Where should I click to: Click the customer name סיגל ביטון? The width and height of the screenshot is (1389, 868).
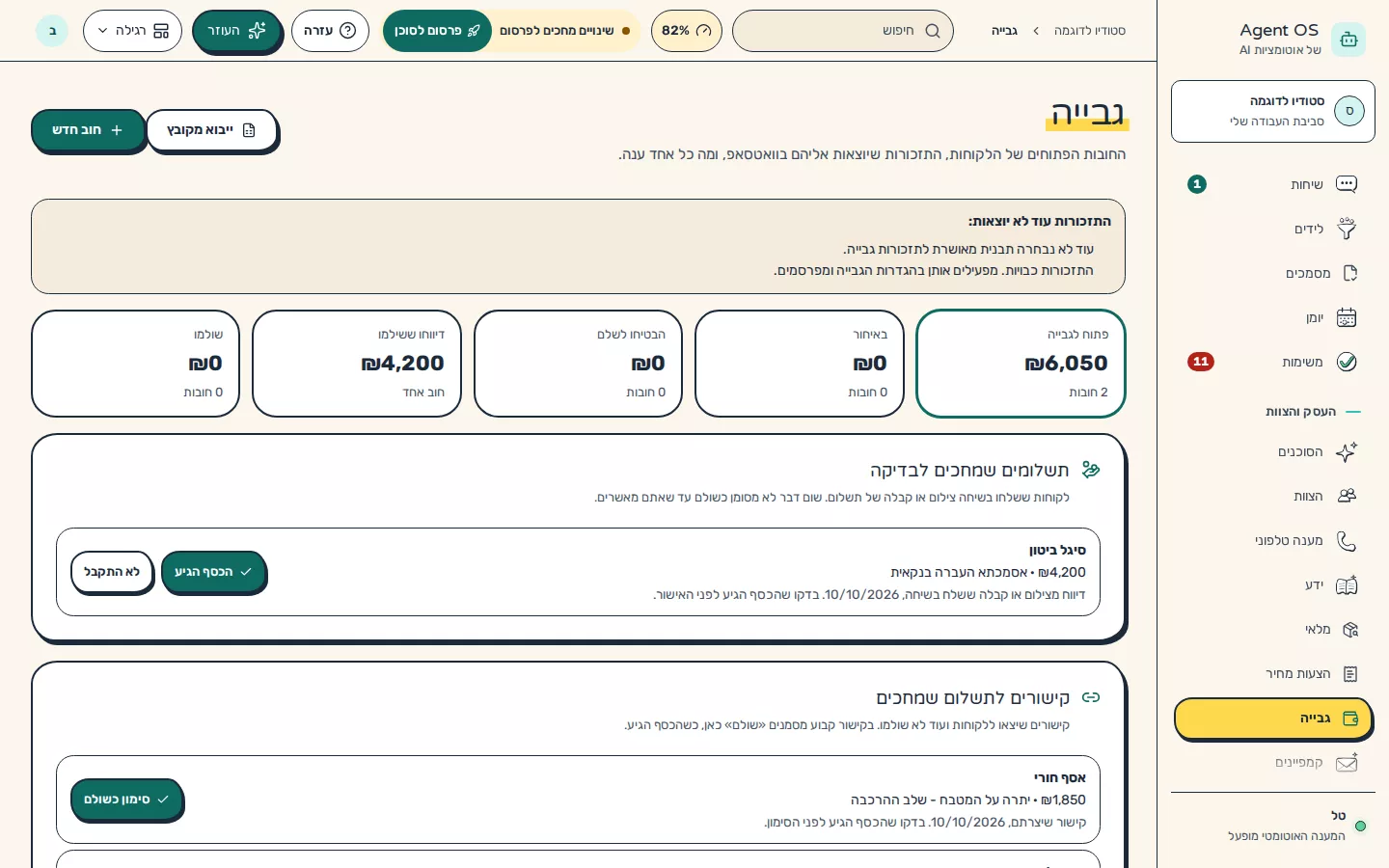(1057, 550)
